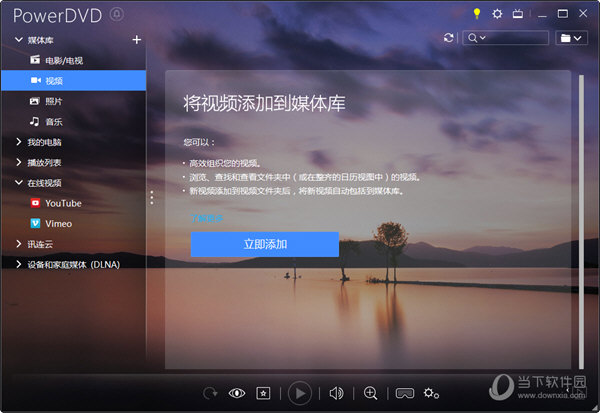Click the 立即添加 button
The height and width of the screenshot is (413, 600).
265,244
